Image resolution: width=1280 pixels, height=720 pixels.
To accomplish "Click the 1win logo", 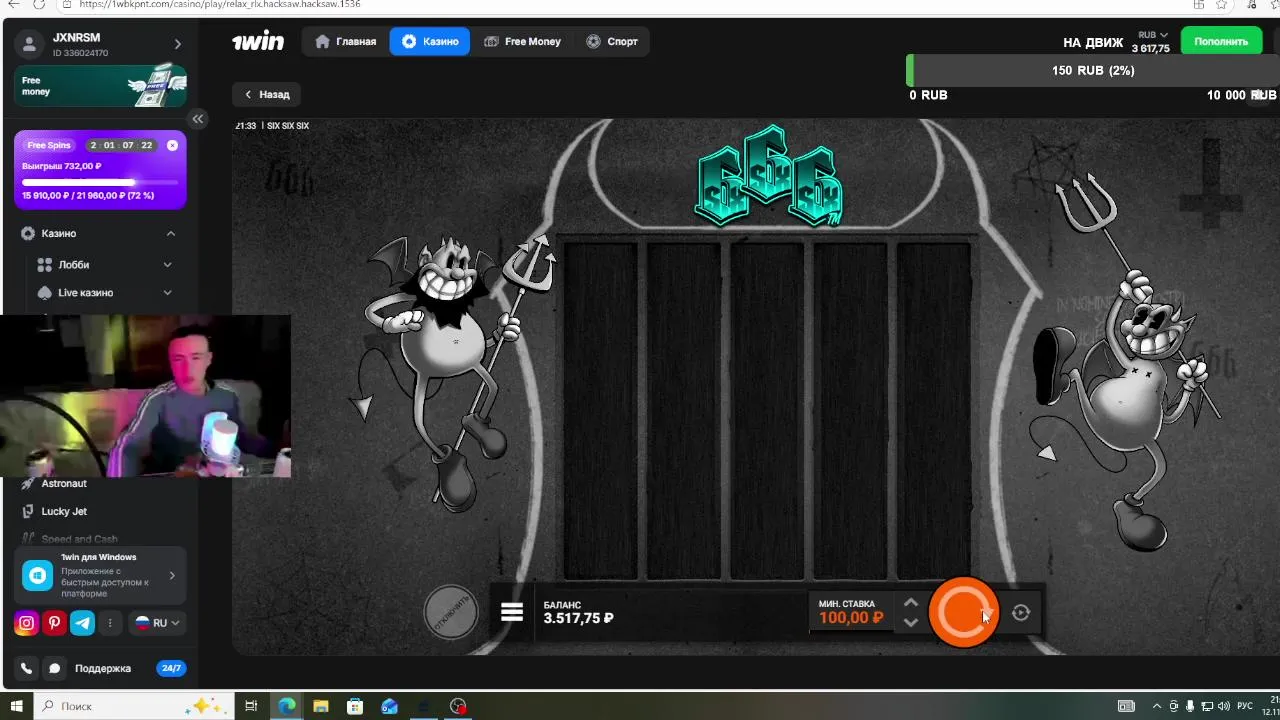I will pos(258,41).
